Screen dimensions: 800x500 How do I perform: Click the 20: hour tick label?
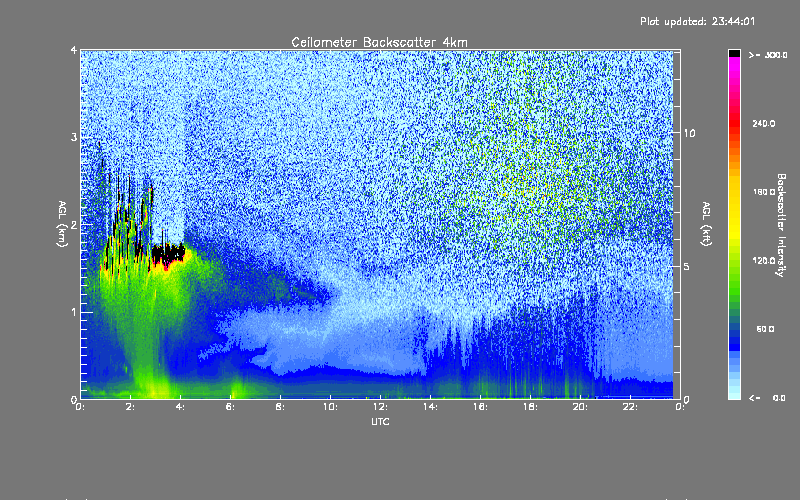tap(580, 407)
